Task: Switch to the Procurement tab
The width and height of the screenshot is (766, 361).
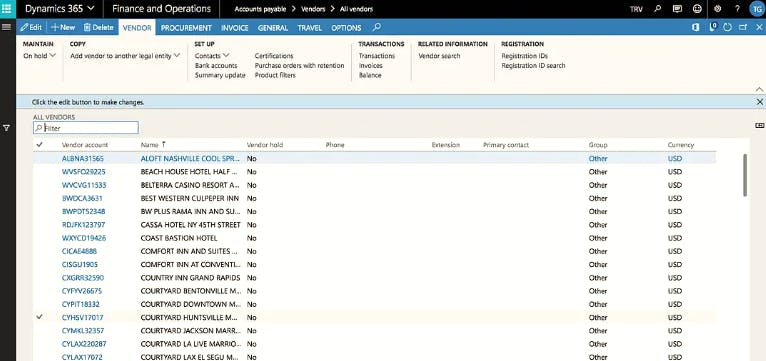Action: (186, 28)
